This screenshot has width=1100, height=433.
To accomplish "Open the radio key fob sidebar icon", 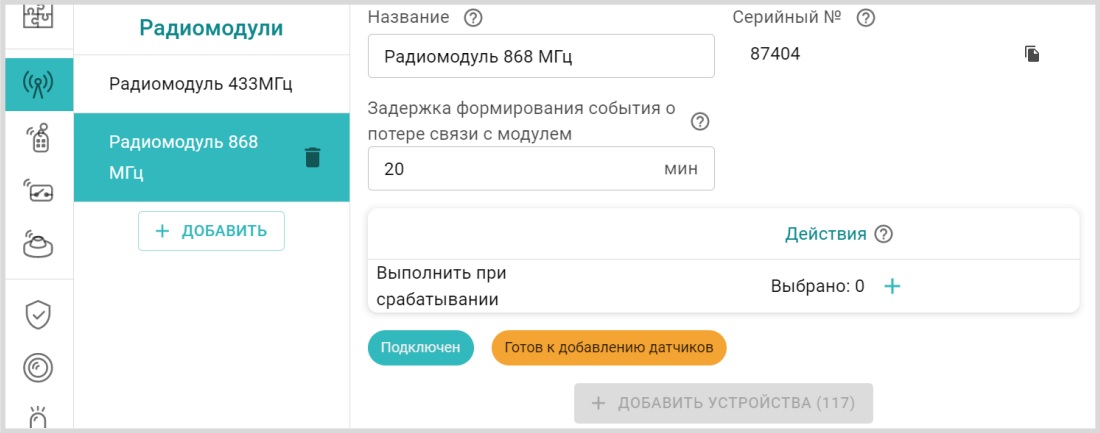I will (39, 138).
